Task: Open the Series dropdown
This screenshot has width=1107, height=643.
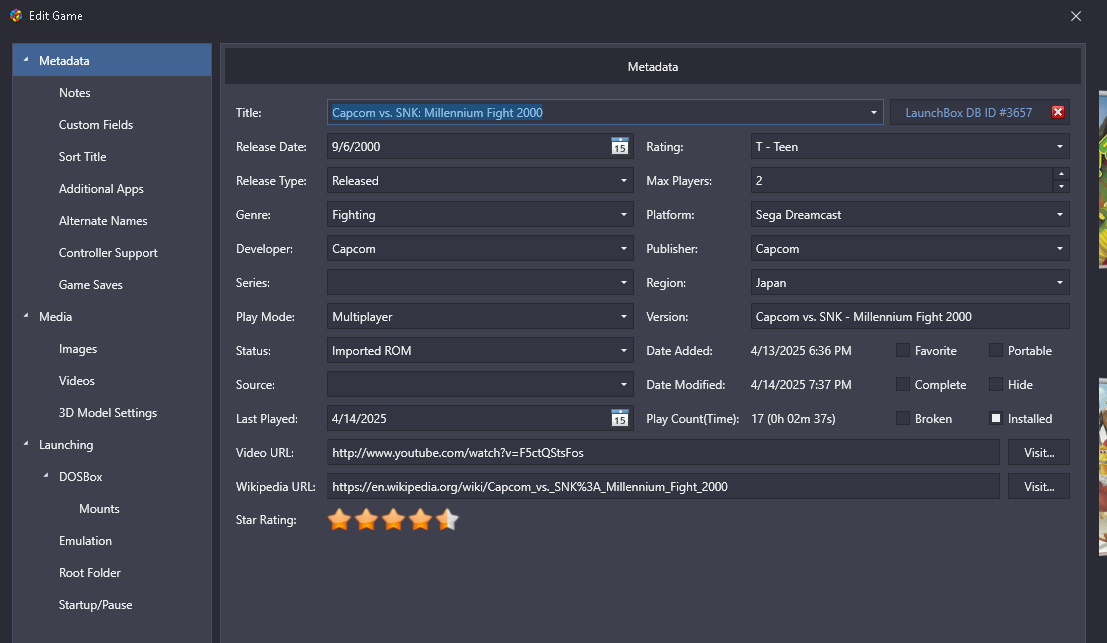Action: pos(480,282)
